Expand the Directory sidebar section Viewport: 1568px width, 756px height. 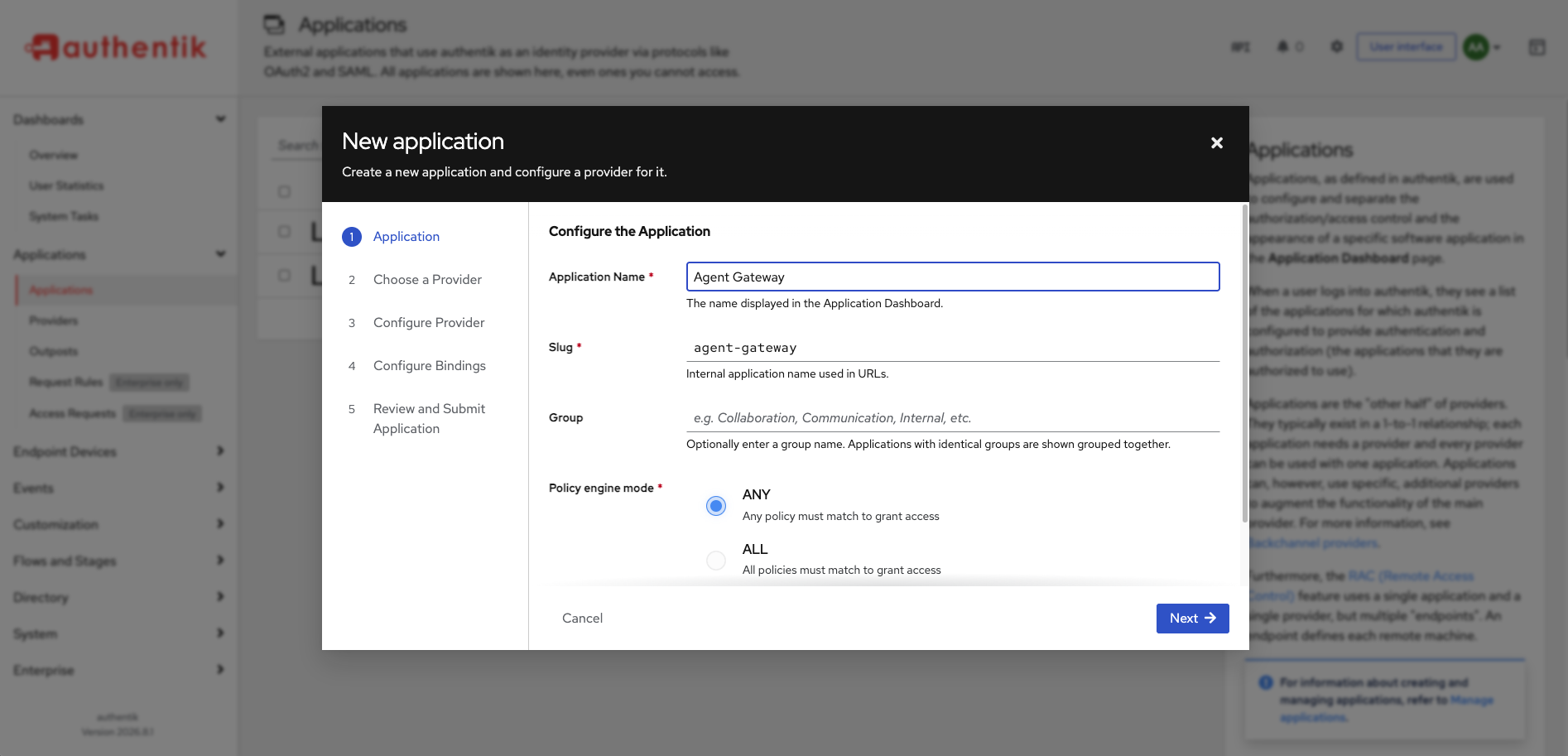coord(220,597)
